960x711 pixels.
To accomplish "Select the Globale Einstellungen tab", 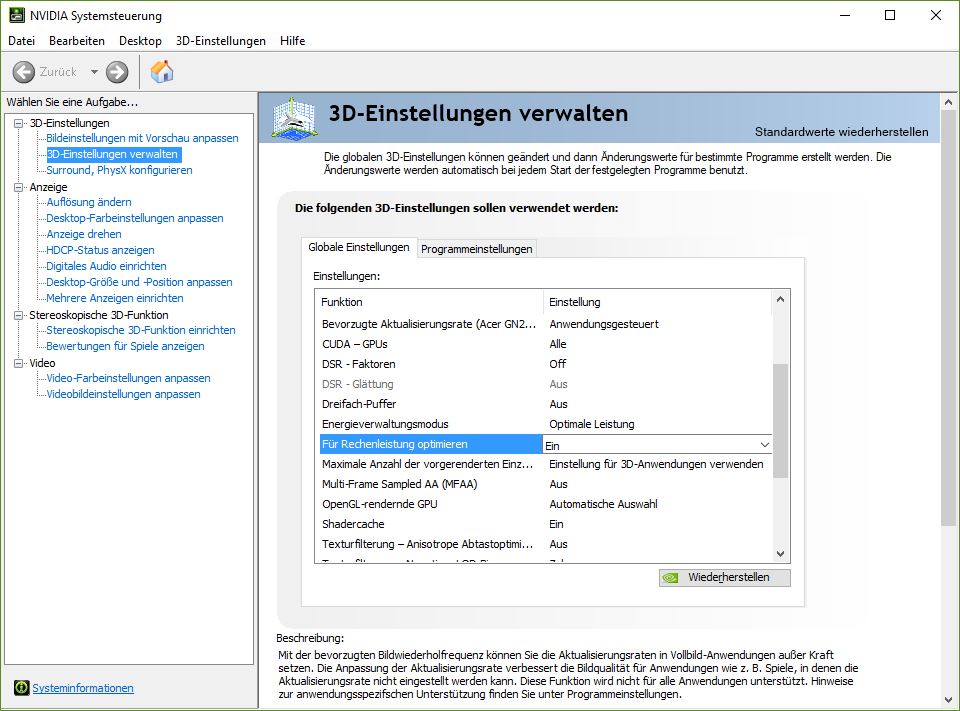I will [359, 247].
